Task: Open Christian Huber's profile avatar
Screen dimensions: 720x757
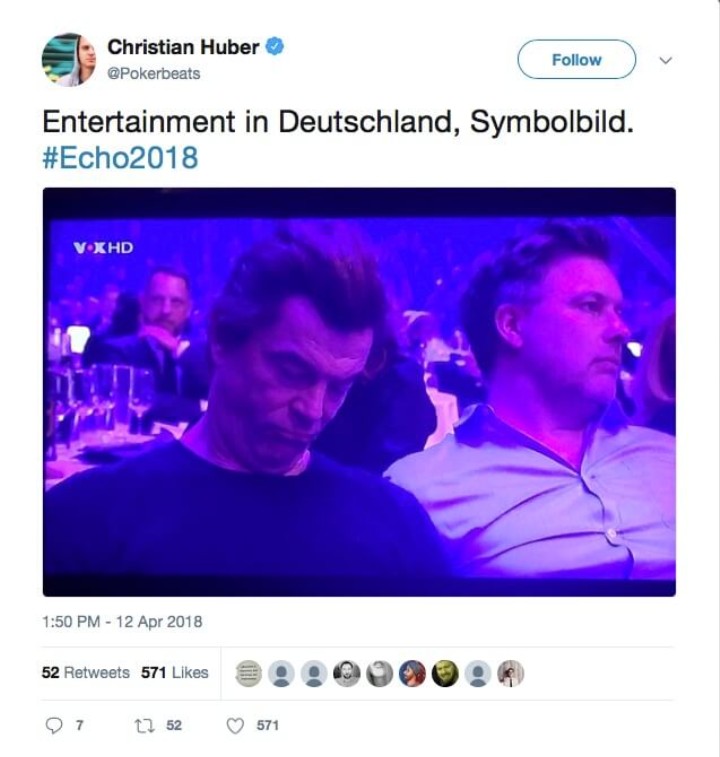Action: coord(69,60)
